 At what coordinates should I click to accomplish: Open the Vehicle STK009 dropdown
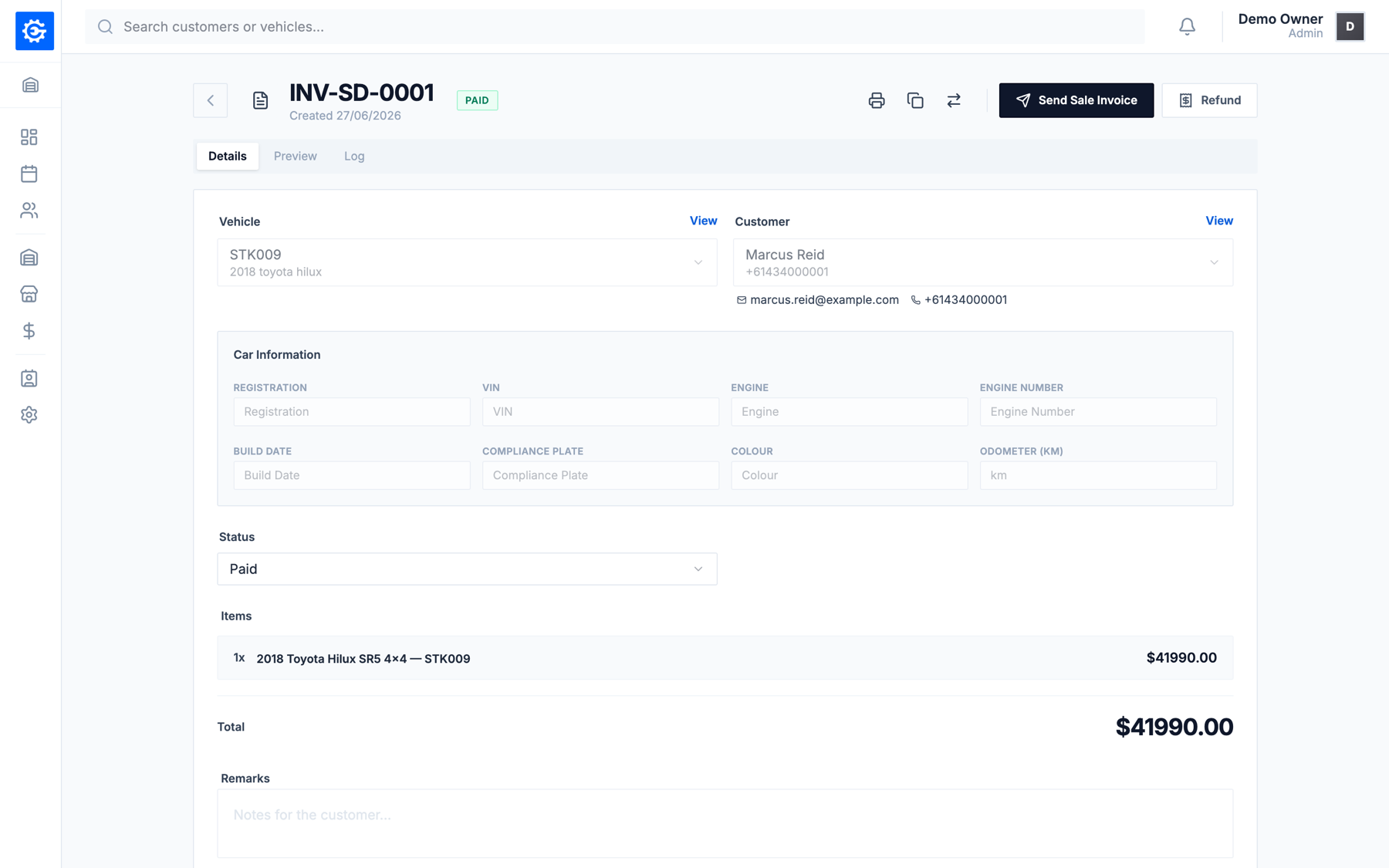tap(467, 262)
